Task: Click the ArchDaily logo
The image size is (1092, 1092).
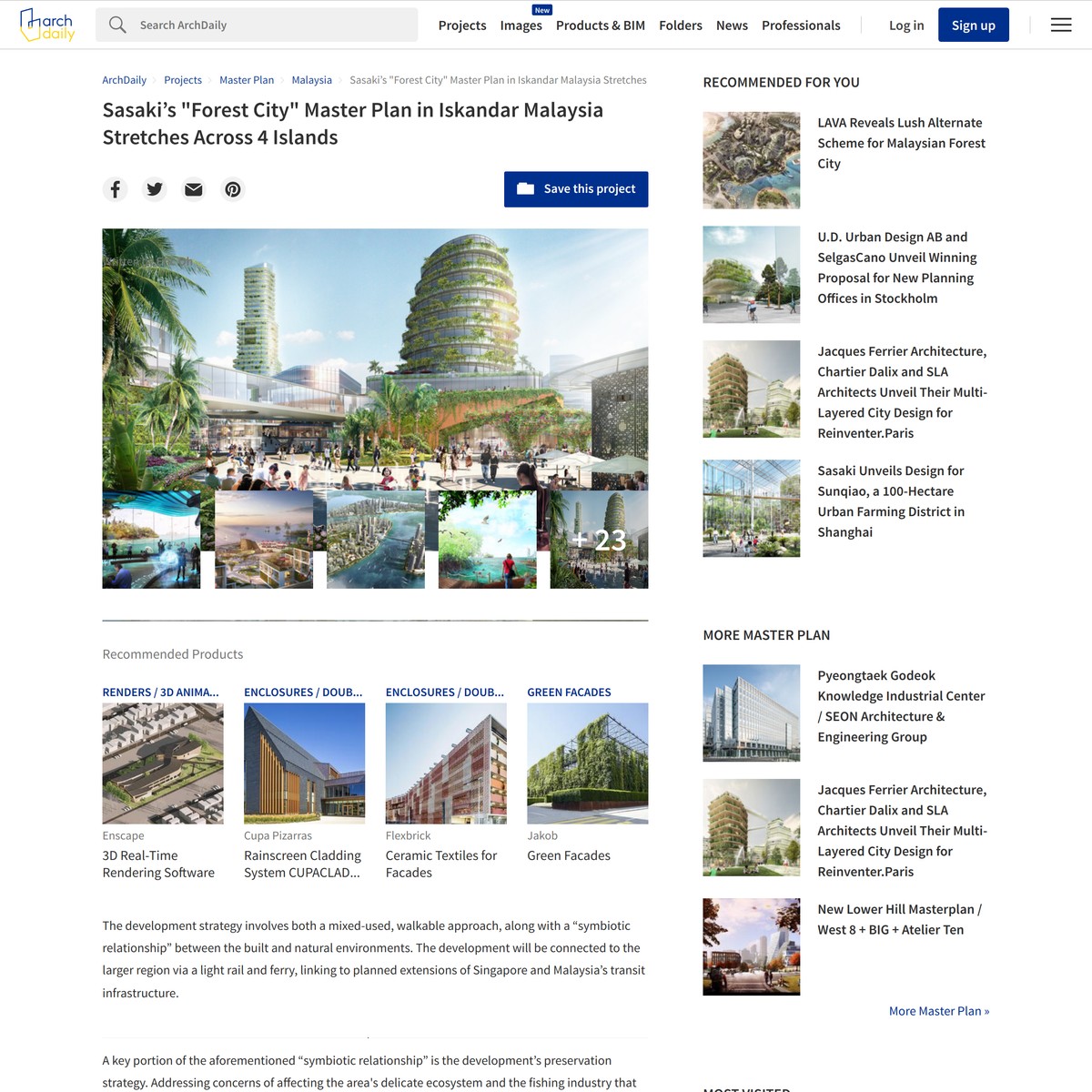Action: point(46,25)
